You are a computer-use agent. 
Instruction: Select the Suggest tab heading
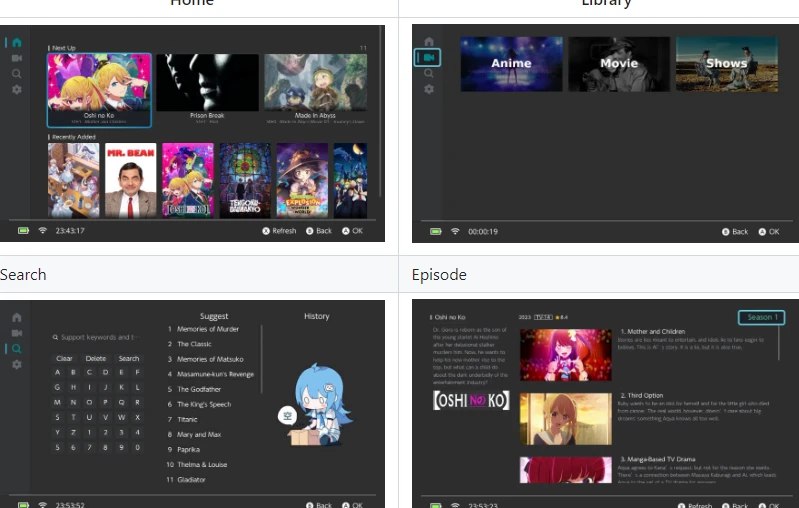point(214,316)
